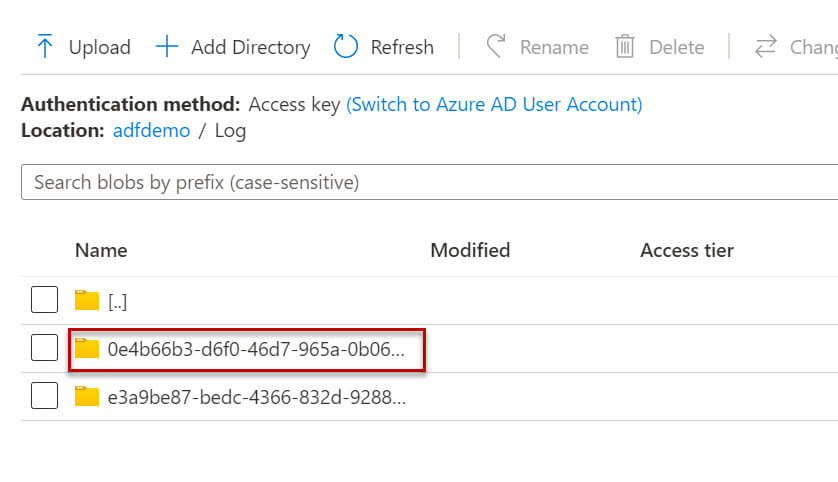This screenshot has height=482, width=838.
Task: Click the 0e4b66b3 folder icon
Action: tap(87, 348)
